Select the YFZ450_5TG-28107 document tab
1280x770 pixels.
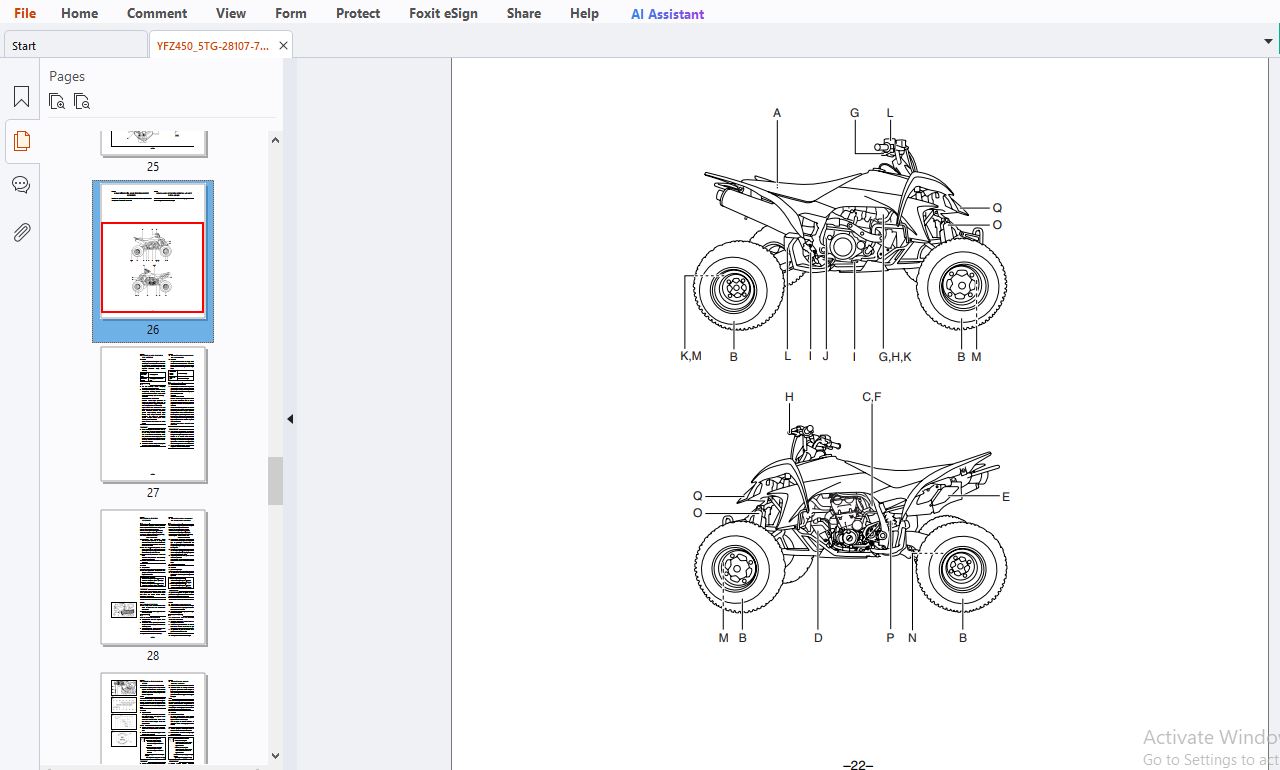(212, 45)
